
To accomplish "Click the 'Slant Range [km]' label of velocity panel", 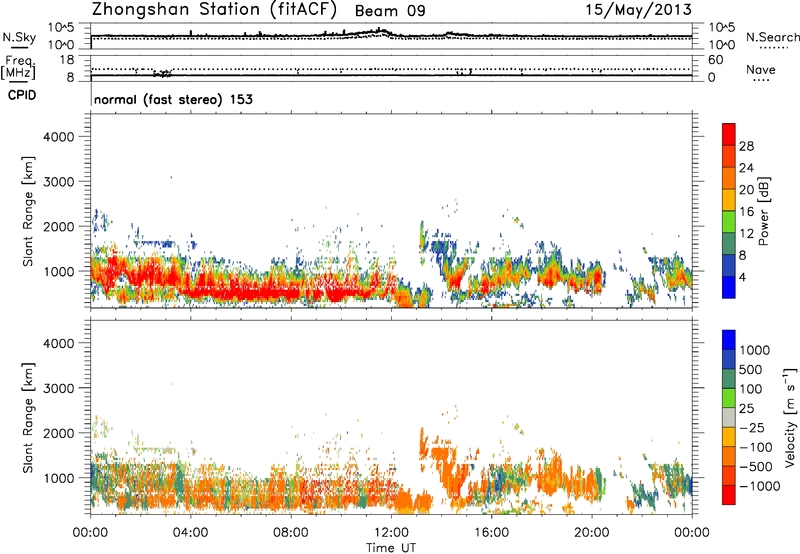I will 28,417.
